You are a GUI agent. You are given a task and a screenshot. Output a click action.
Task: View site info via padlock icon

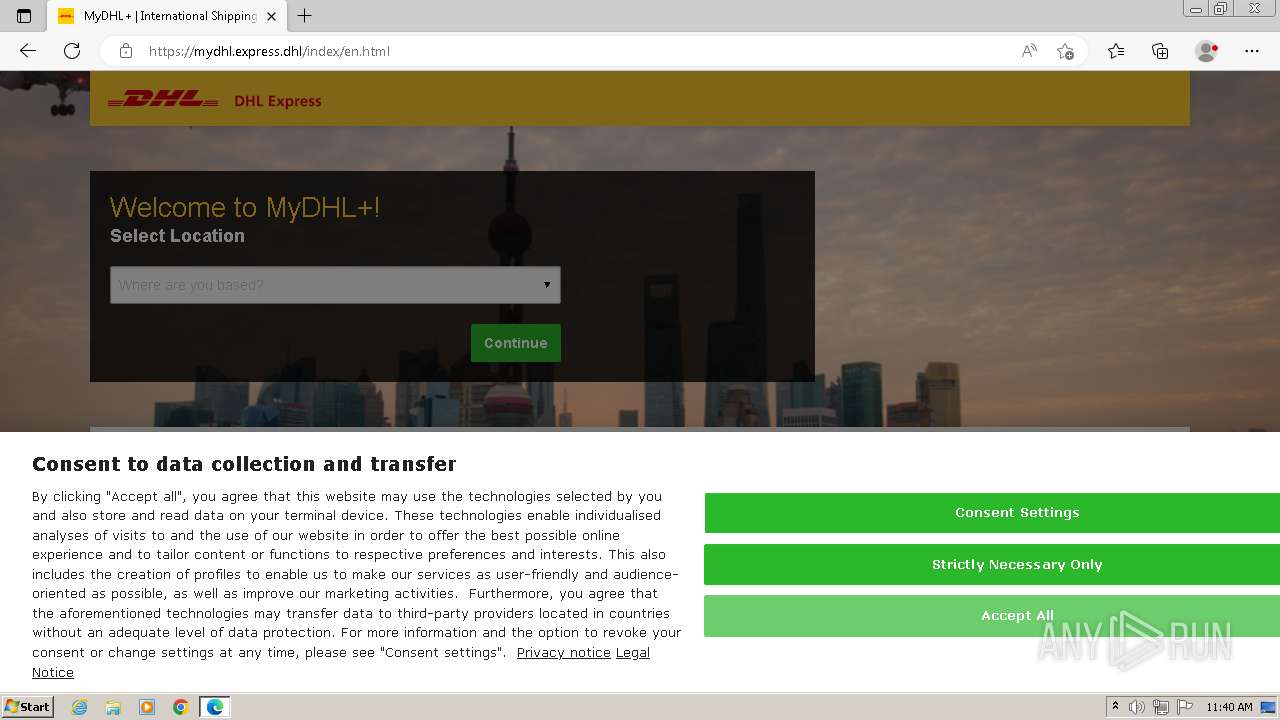(x=126, y=51)
